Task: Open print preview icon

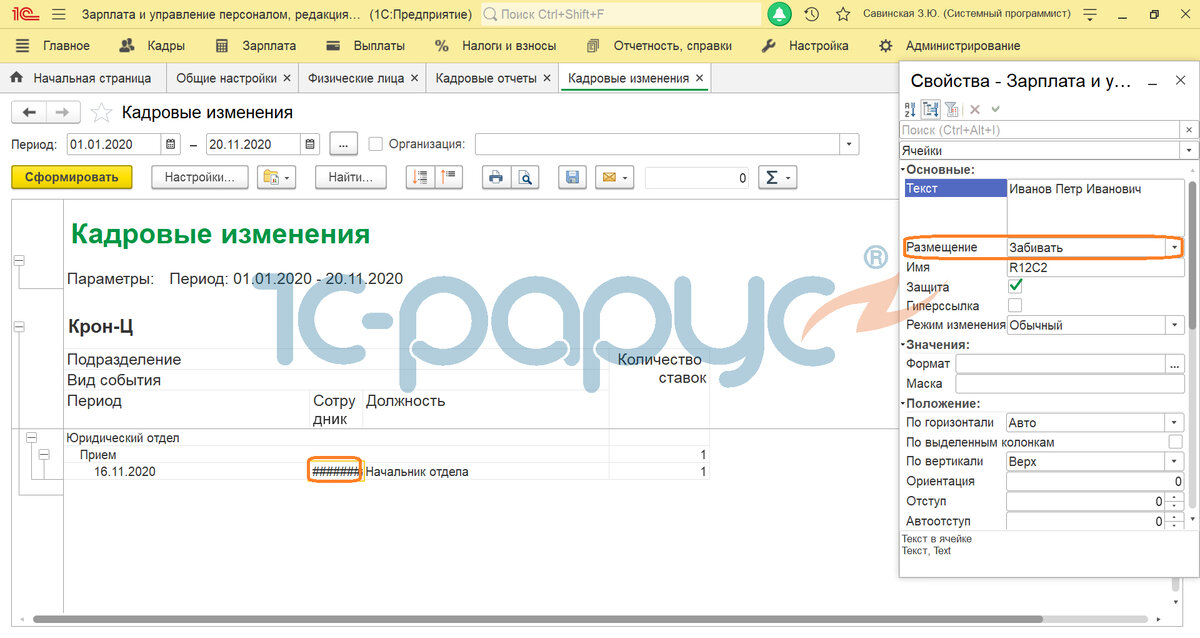Action: 525,177
